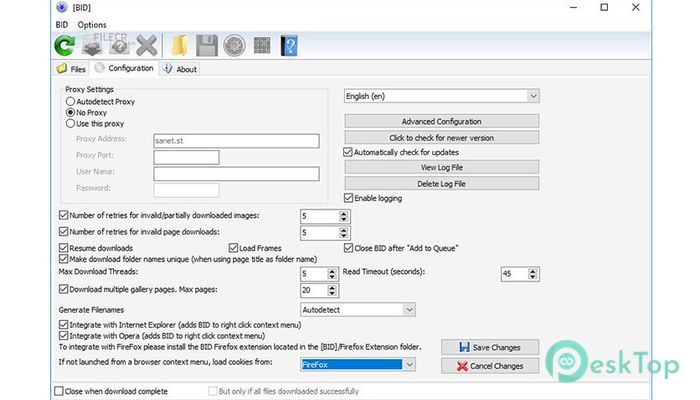The width and height of the screenshot is (700, 400).
Task: Open the load cookies from FireFox dropdown
Action: pyautogui.click(x=358, y=365)
